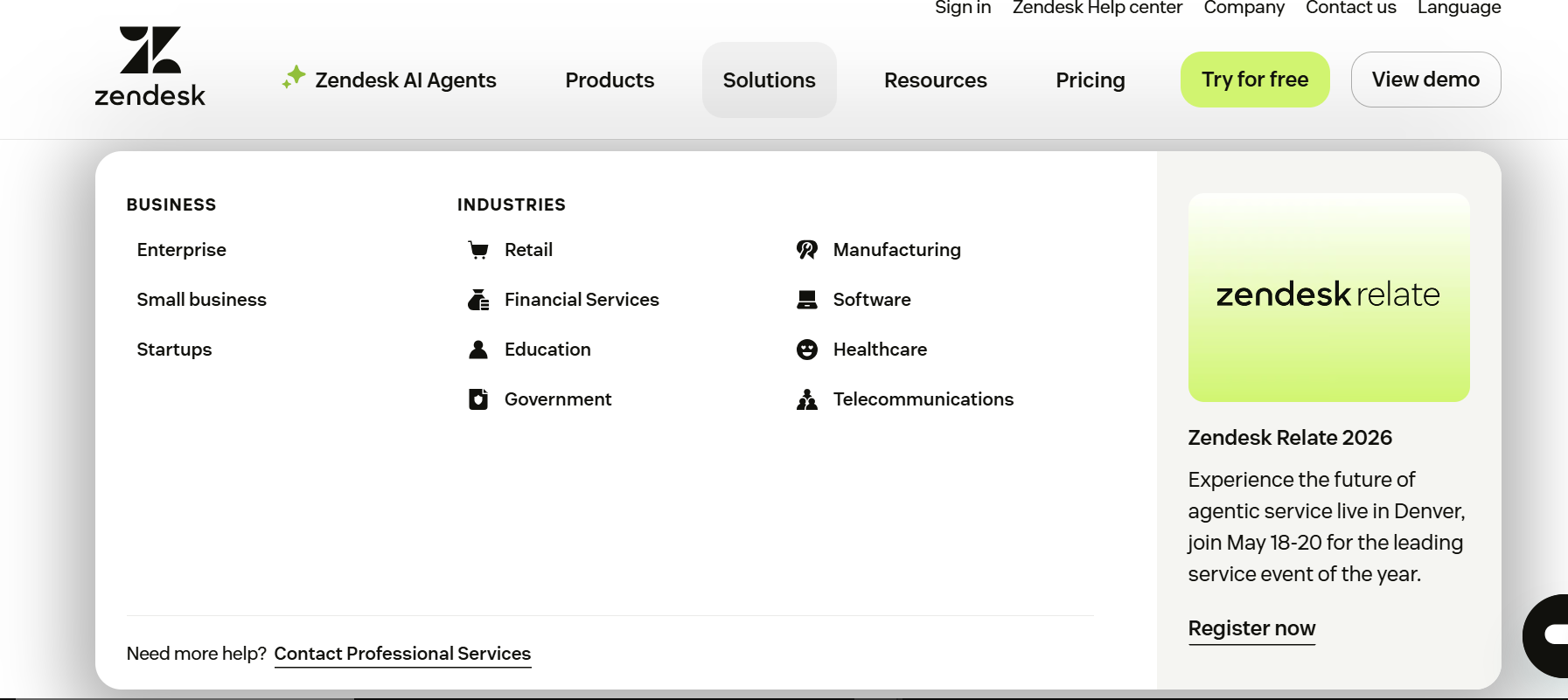Screen dimensions: 1568x700
Task: Go to the Pricing page
Action: 1091,80
